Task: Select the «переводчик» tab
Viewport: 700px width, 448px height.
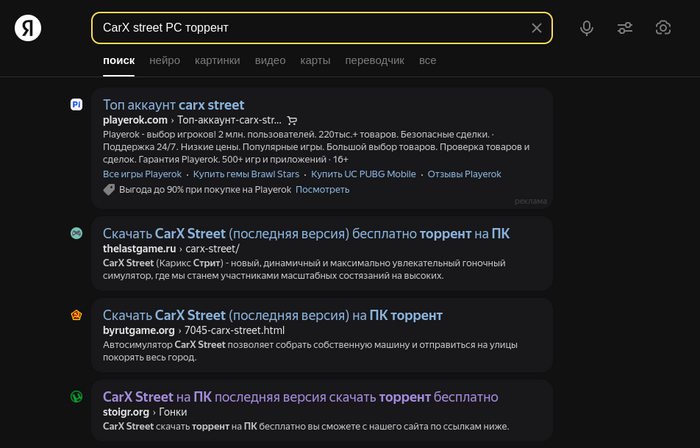Action: tap(374, 61)
